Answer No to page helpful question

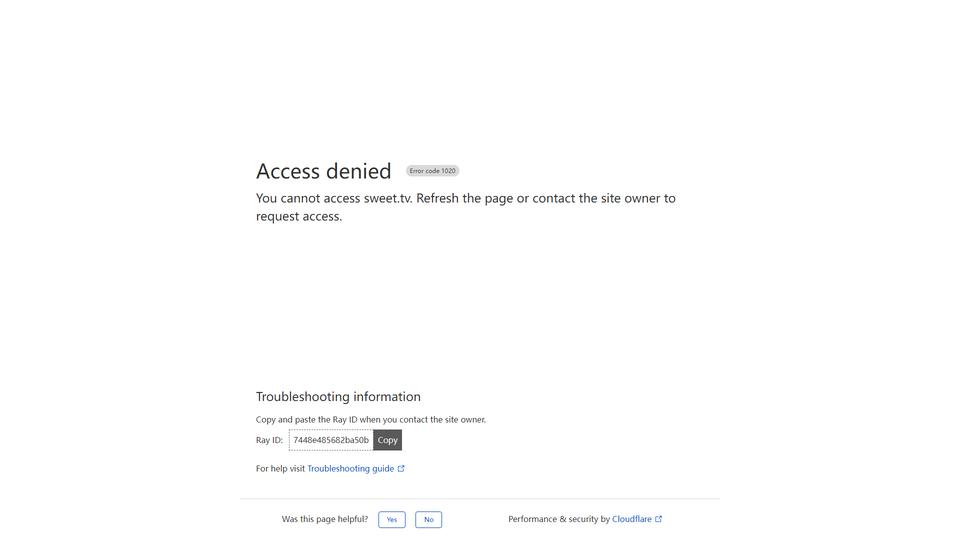(x=429, y=519)
